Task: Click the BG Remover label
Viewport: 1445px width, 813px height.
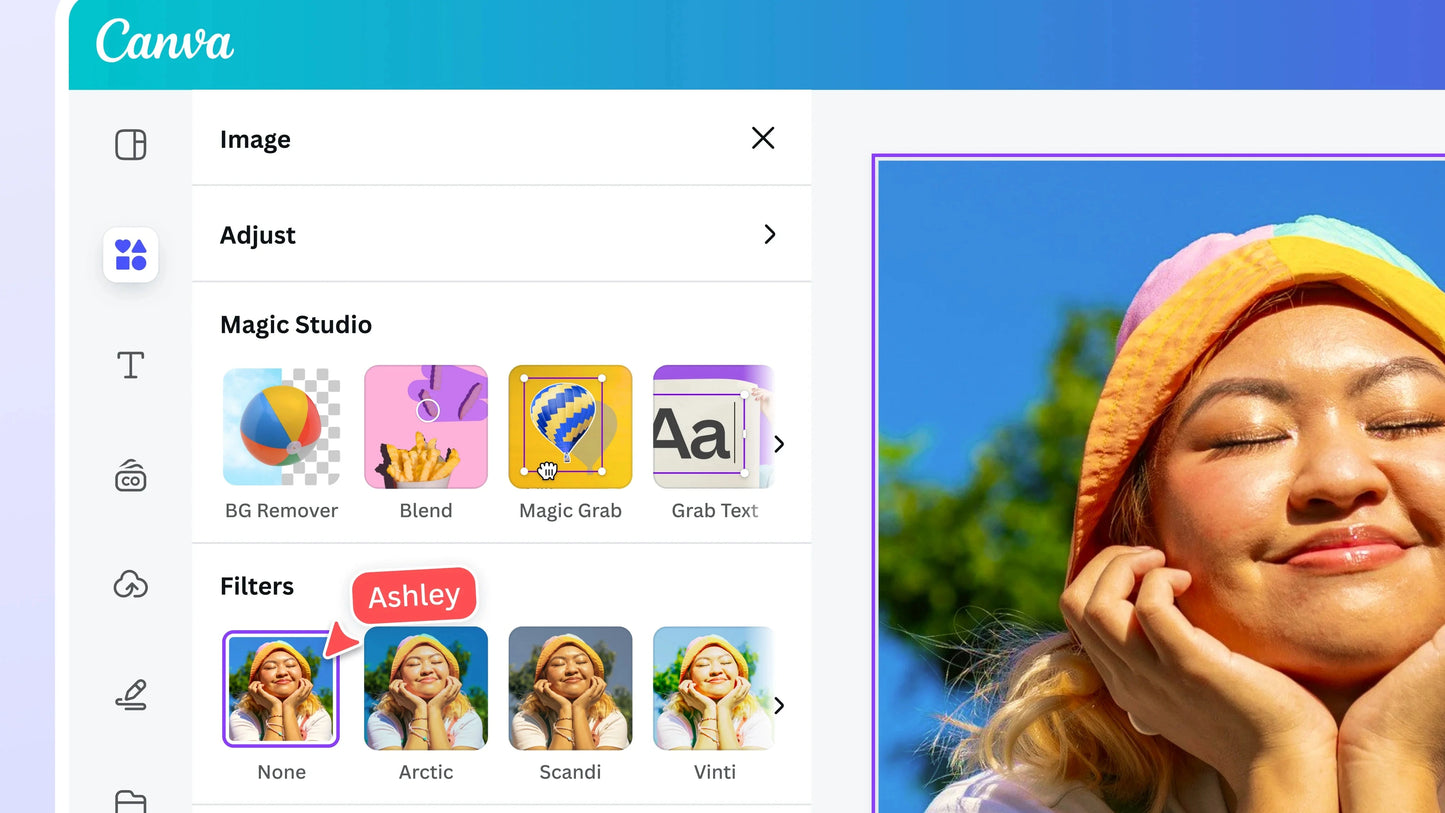Action: 282,511
